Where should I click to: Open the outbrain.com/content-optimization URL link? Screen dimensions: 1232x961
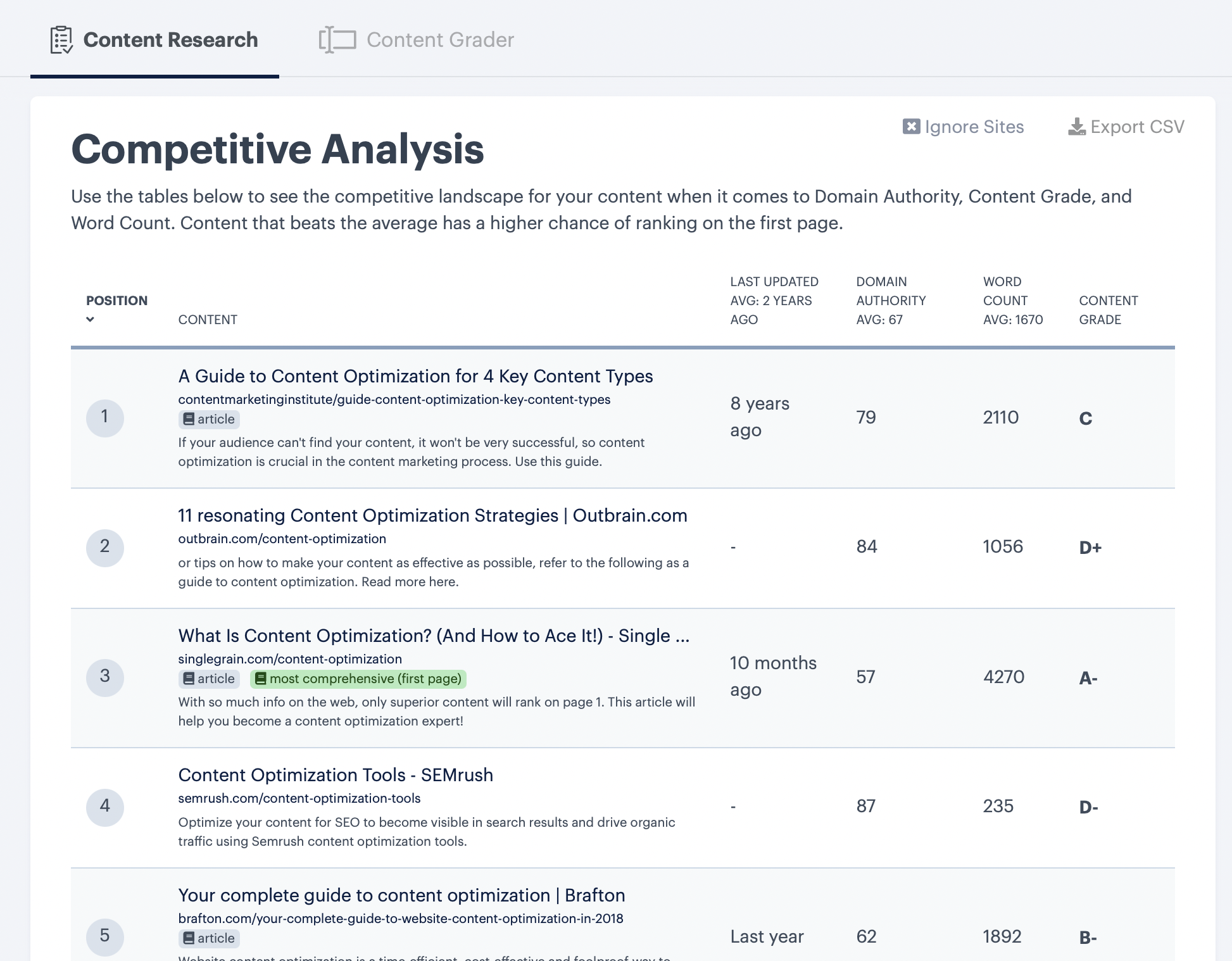click(x=282, y=539)
